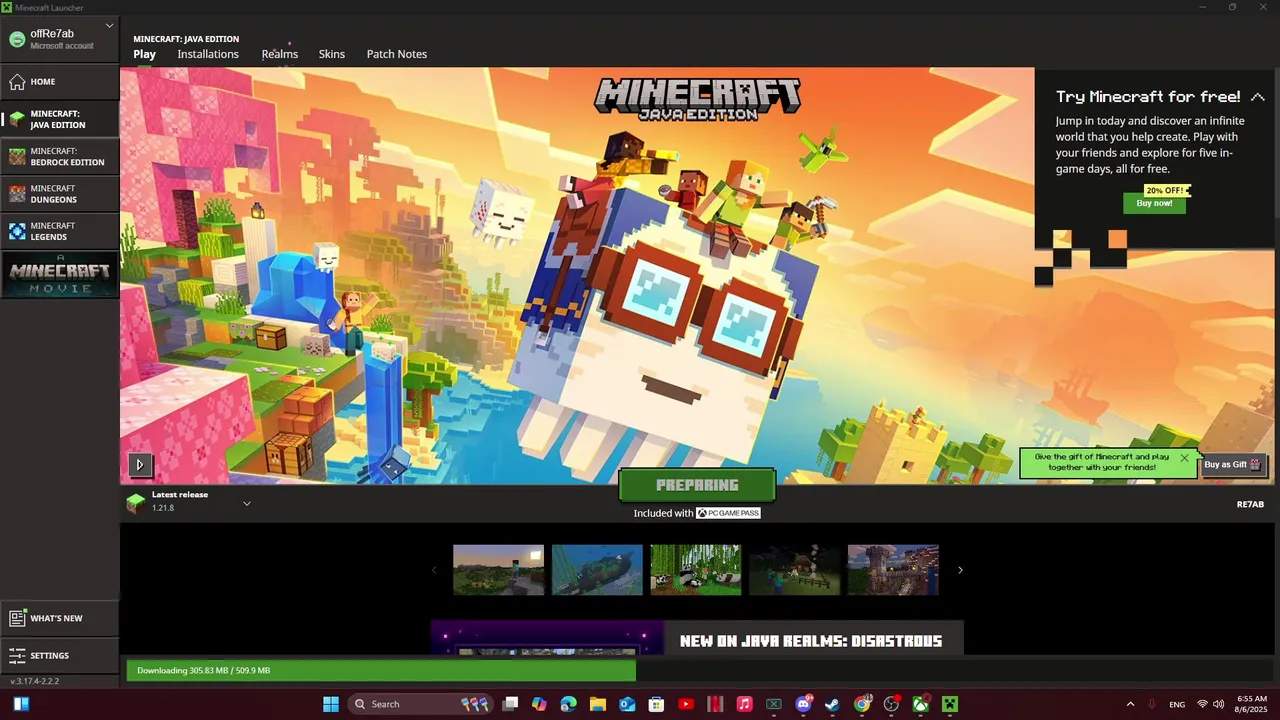1280x720 pixels.
Task: Show hidden icons in system tray
Action: [1130, 704]
